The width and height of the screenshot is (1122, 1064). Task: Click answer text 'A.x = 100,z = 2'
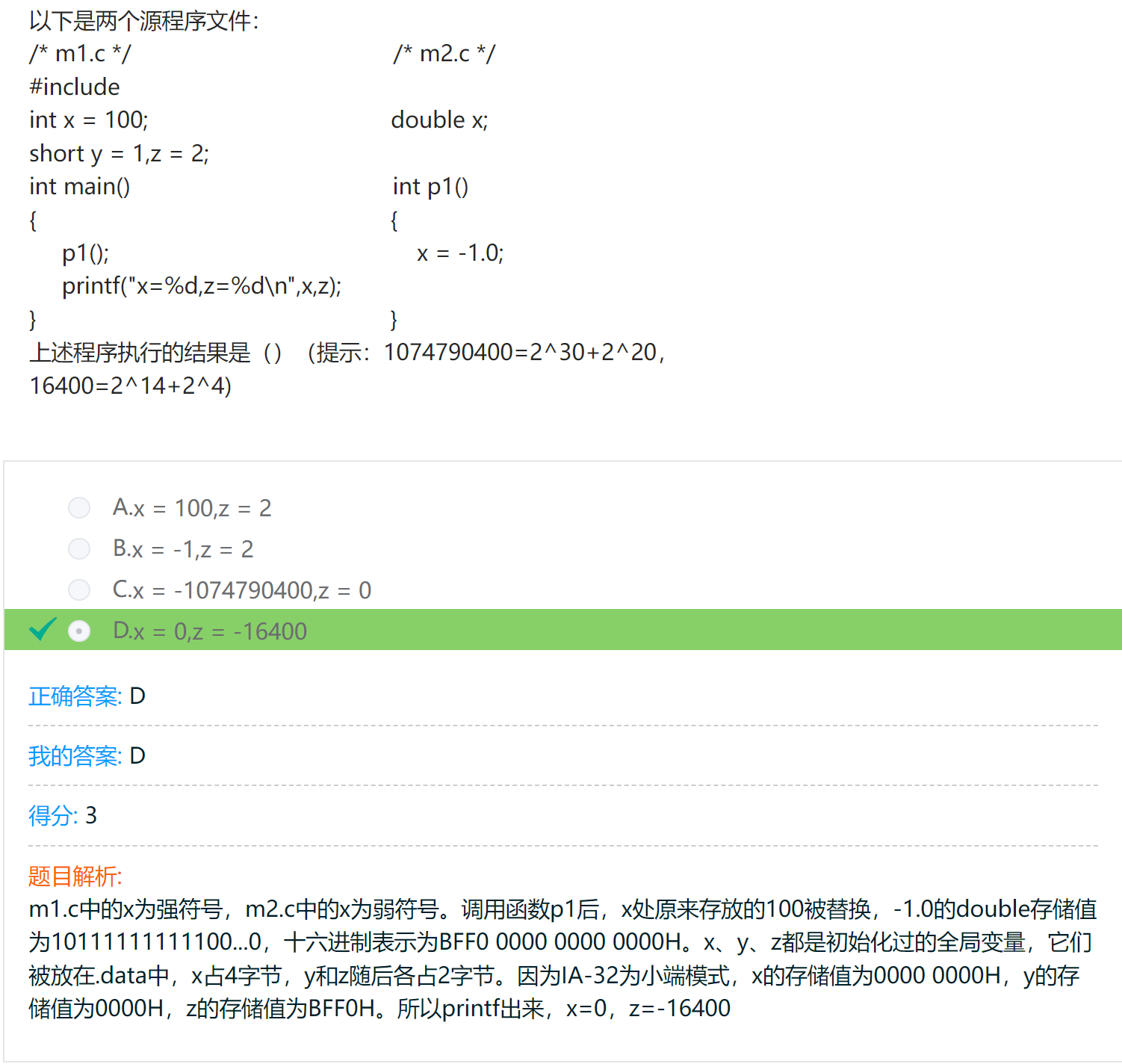pyautogui.click(x=192, y=508)
